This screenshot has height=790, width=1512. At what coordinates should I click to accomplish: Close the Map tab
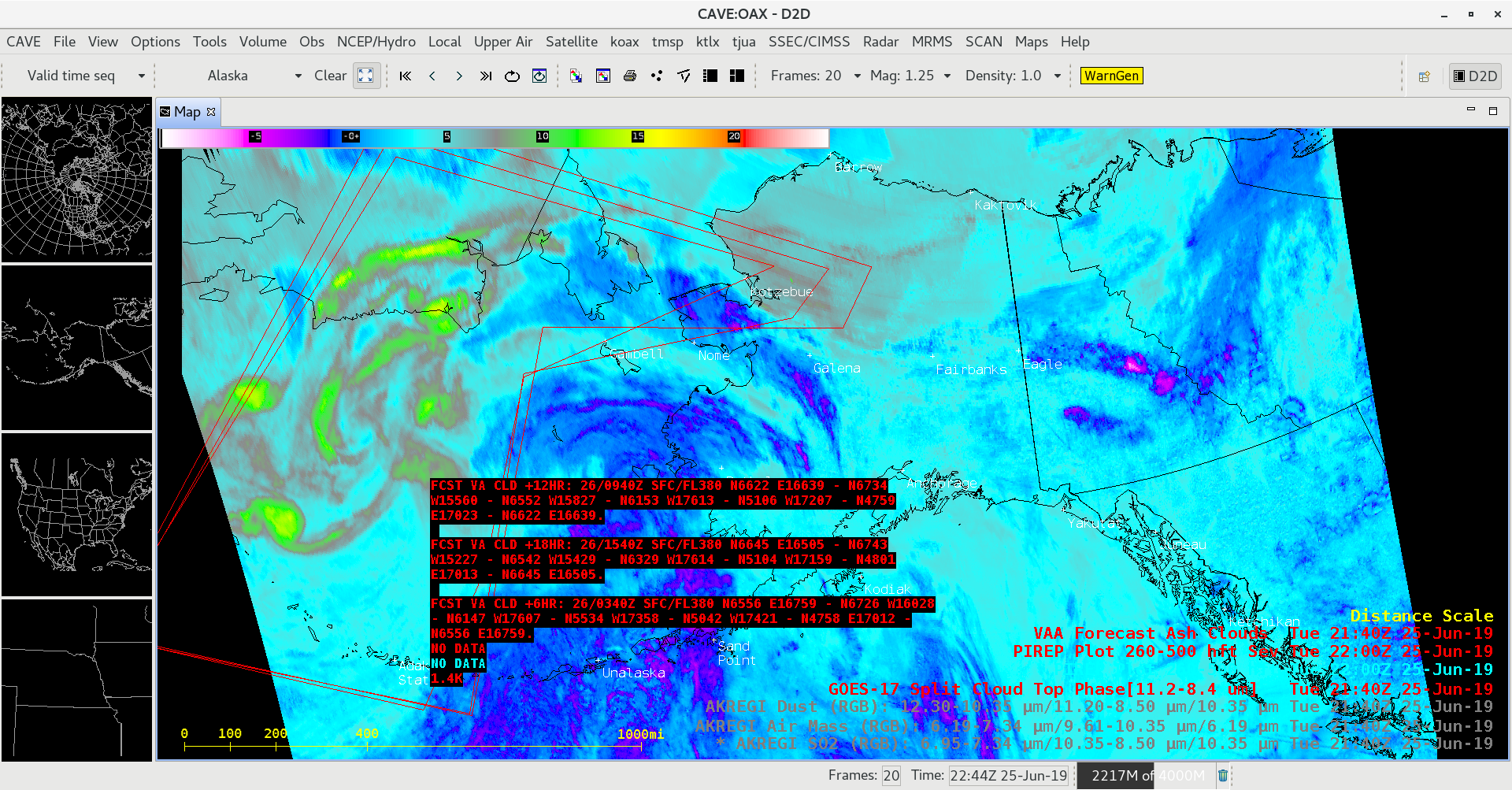click(211, 112)
